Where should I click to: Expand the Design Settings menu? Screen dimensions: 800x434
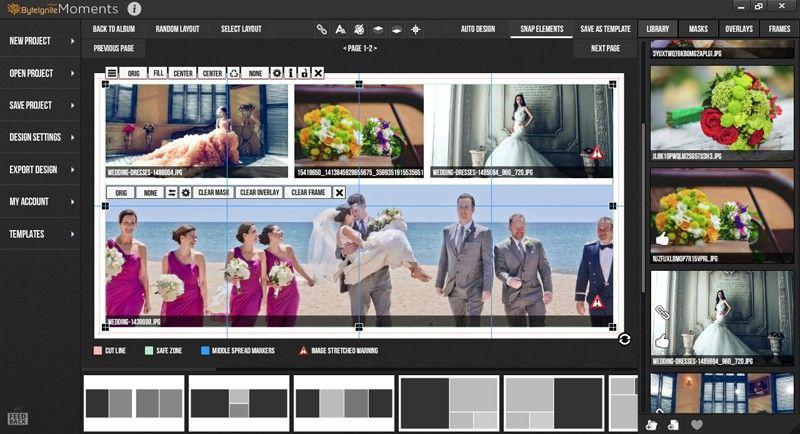tap(40, 137)
